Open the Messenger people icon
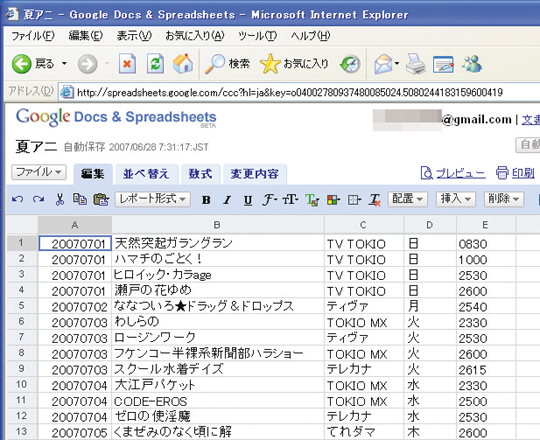 [x=471, y=64]
